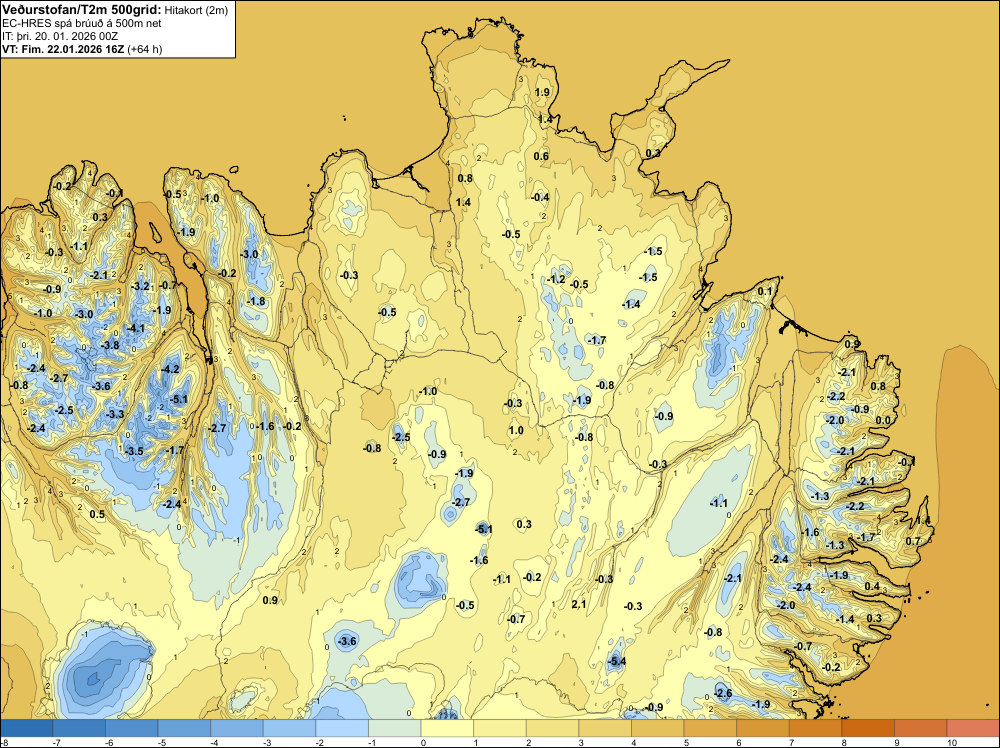Viewport: 1000px width, 748px height.
Task: Select the pale blue legend swatch between -2 and -1
Action: [x=342, y=728]
